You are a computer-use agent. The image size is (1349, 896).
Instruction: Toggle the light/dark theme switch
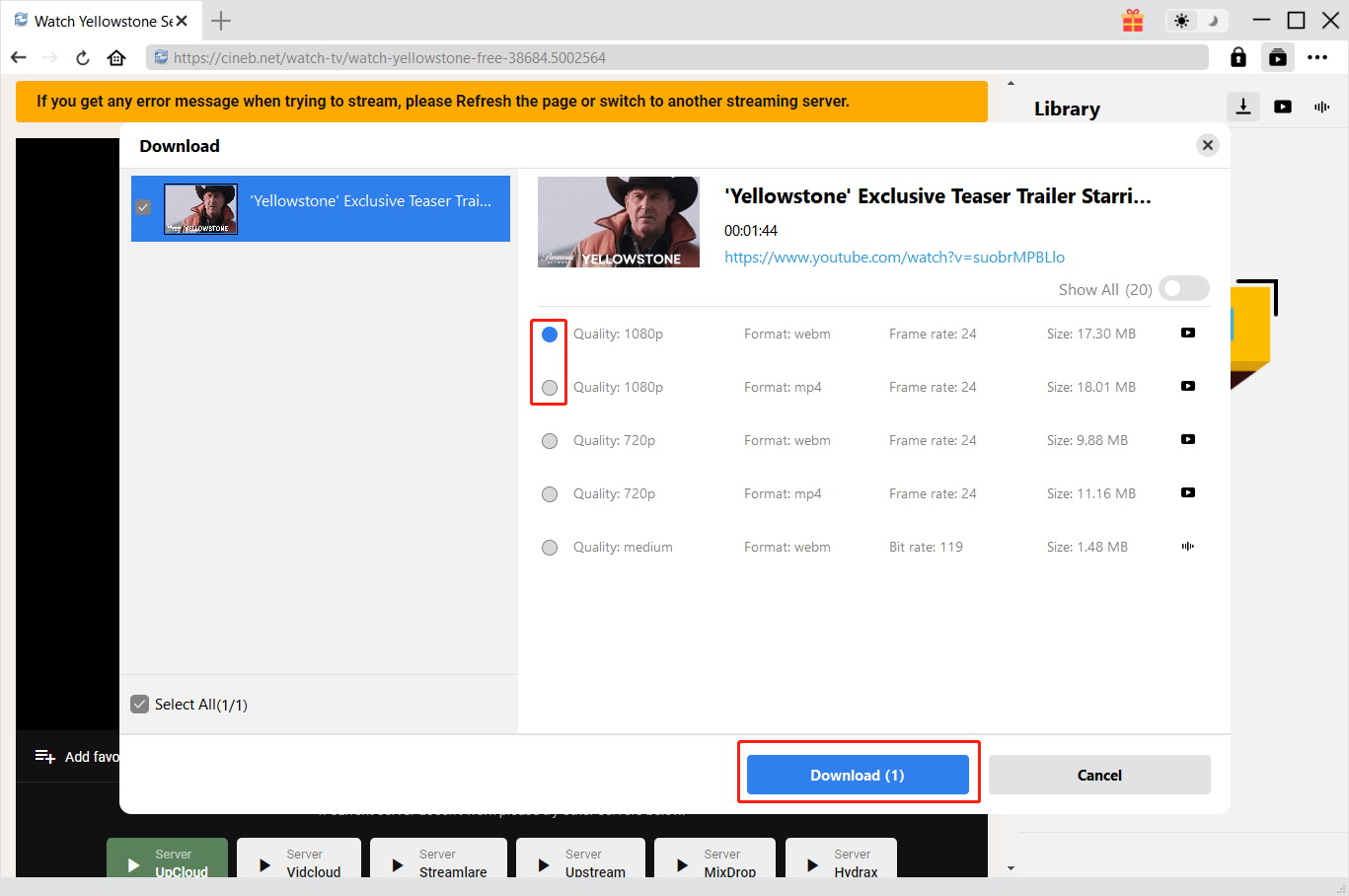[1196, 21]
